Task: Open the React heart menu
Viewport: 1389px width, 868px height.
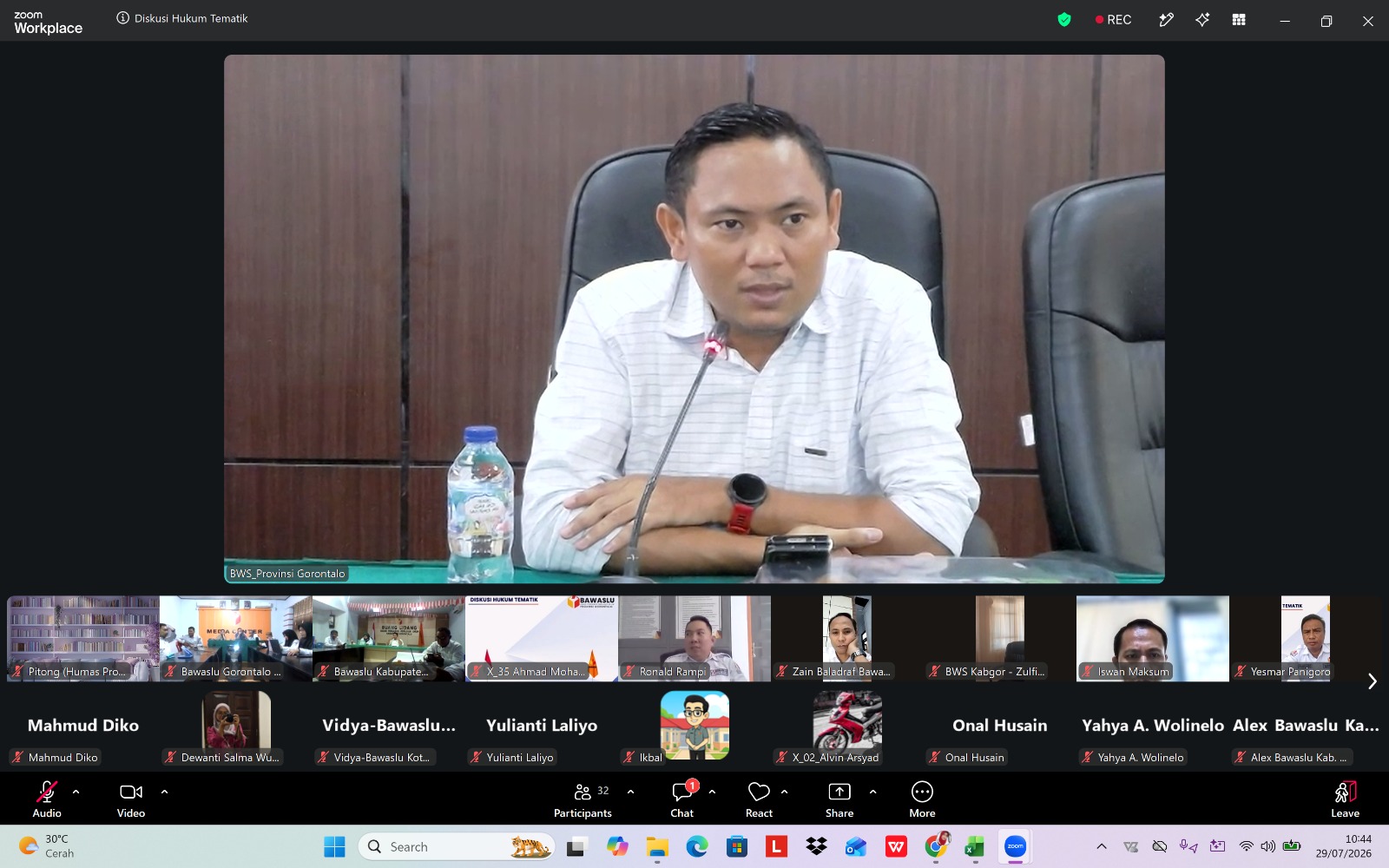Action: point(759,799)
